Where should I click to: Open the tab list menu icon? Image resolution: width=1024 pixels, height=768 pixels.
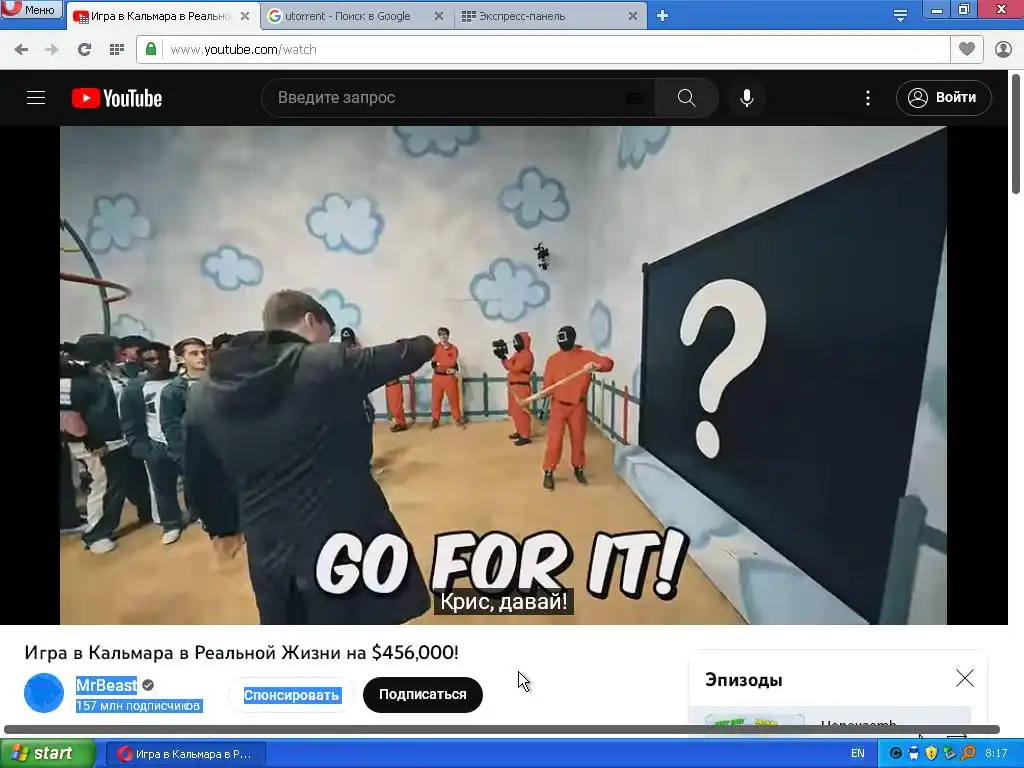(x=900, y=16)
